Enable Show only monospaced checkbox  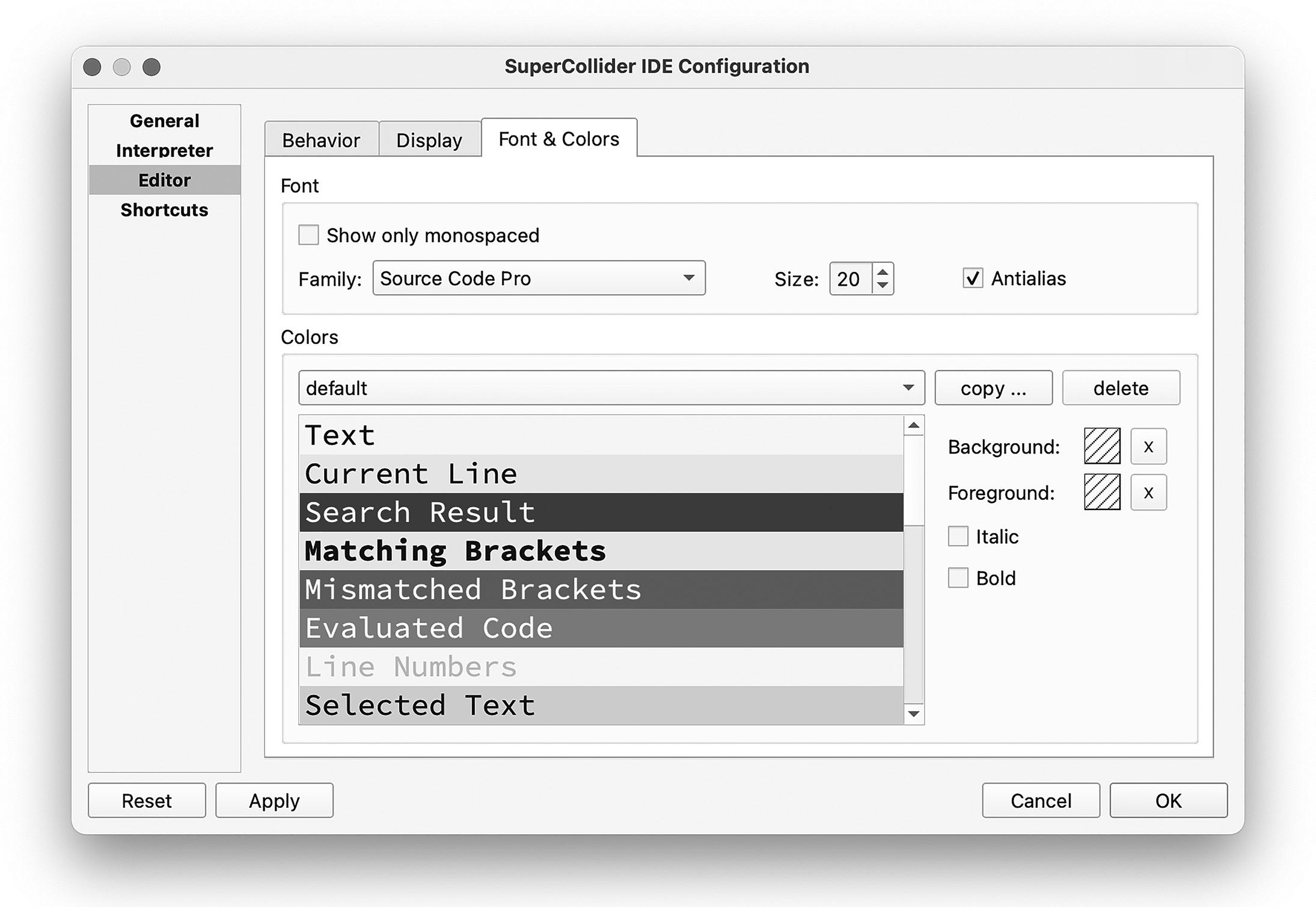click(308, 235)
